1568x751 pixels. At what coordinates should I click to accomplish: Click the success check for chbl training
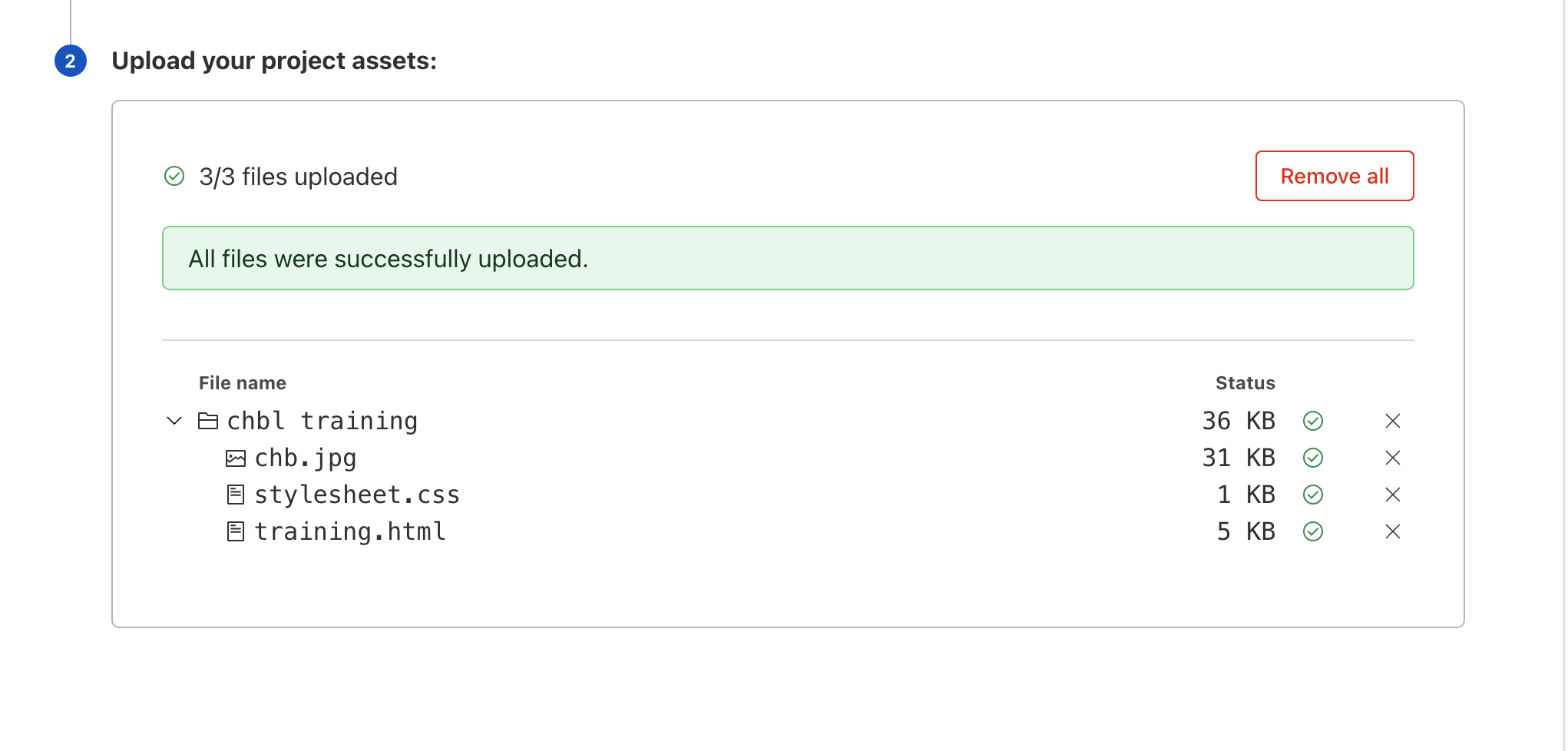1313,421
